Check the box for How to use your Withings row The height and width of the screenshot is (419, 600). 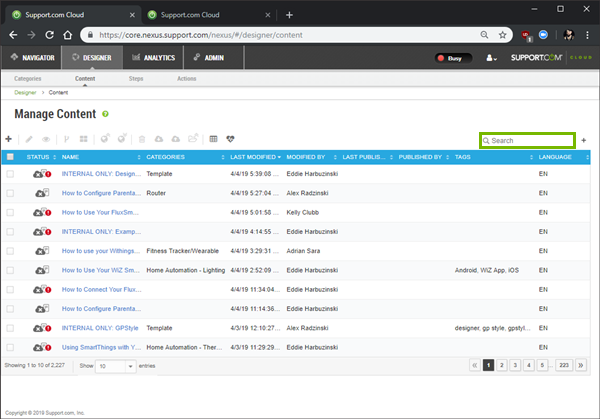pos(10,251)
